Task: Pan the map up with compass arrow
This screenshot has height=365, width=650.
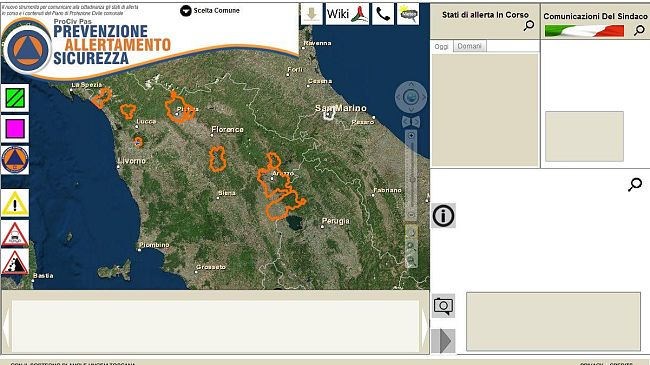Action: (x=411, y=85)
